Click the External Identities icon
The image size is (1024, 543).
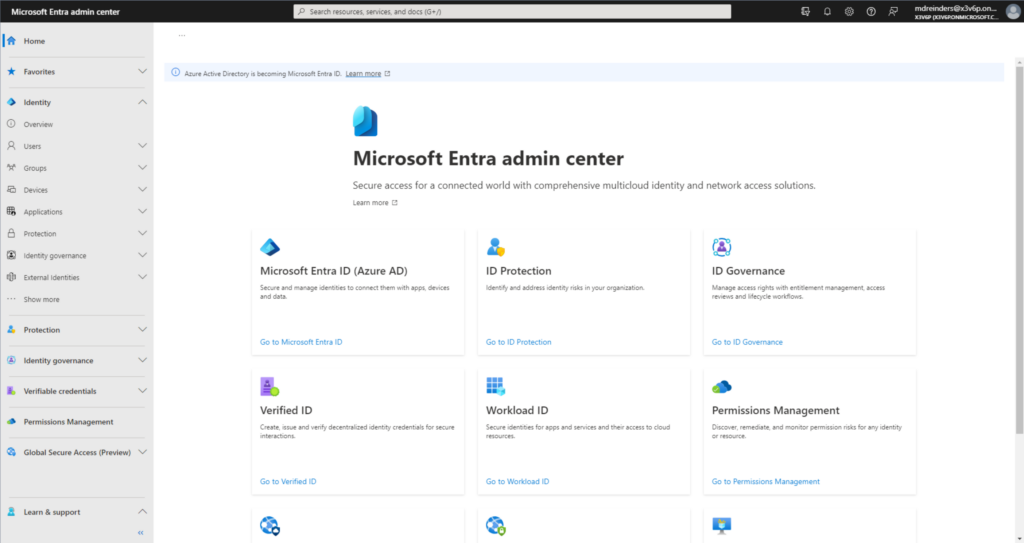tap(11, 277)
